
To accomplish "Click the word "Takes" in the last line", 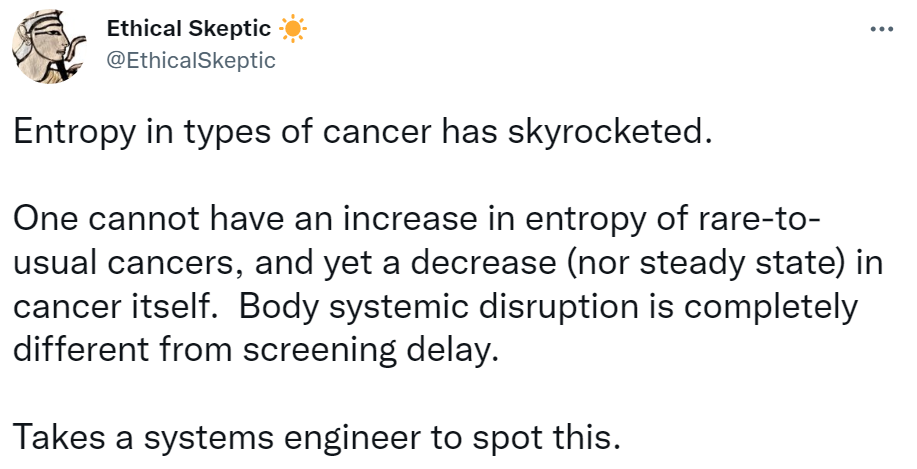I will [x=55, y=437].
